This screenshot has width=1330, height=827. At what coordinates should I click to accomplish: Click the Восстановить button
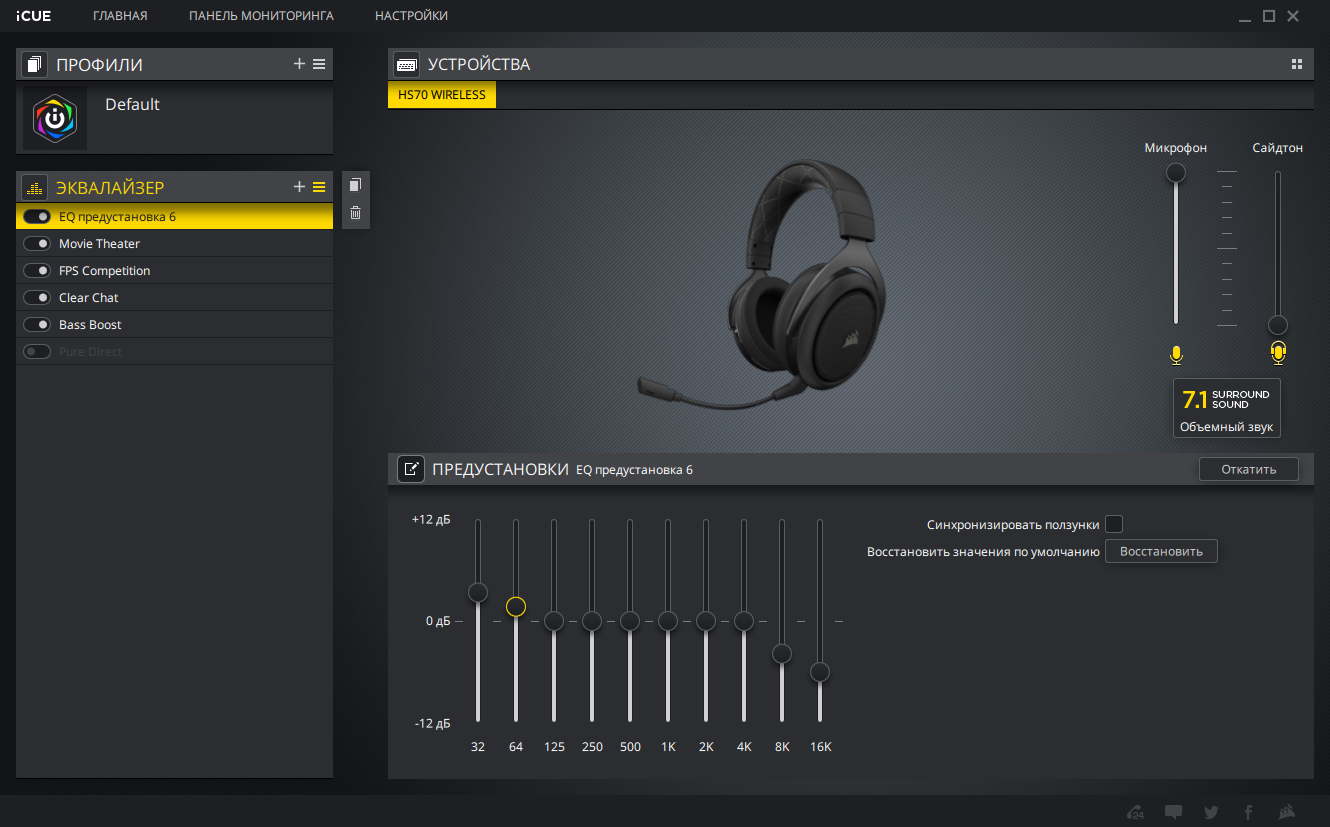click(x=1161, y=551)
